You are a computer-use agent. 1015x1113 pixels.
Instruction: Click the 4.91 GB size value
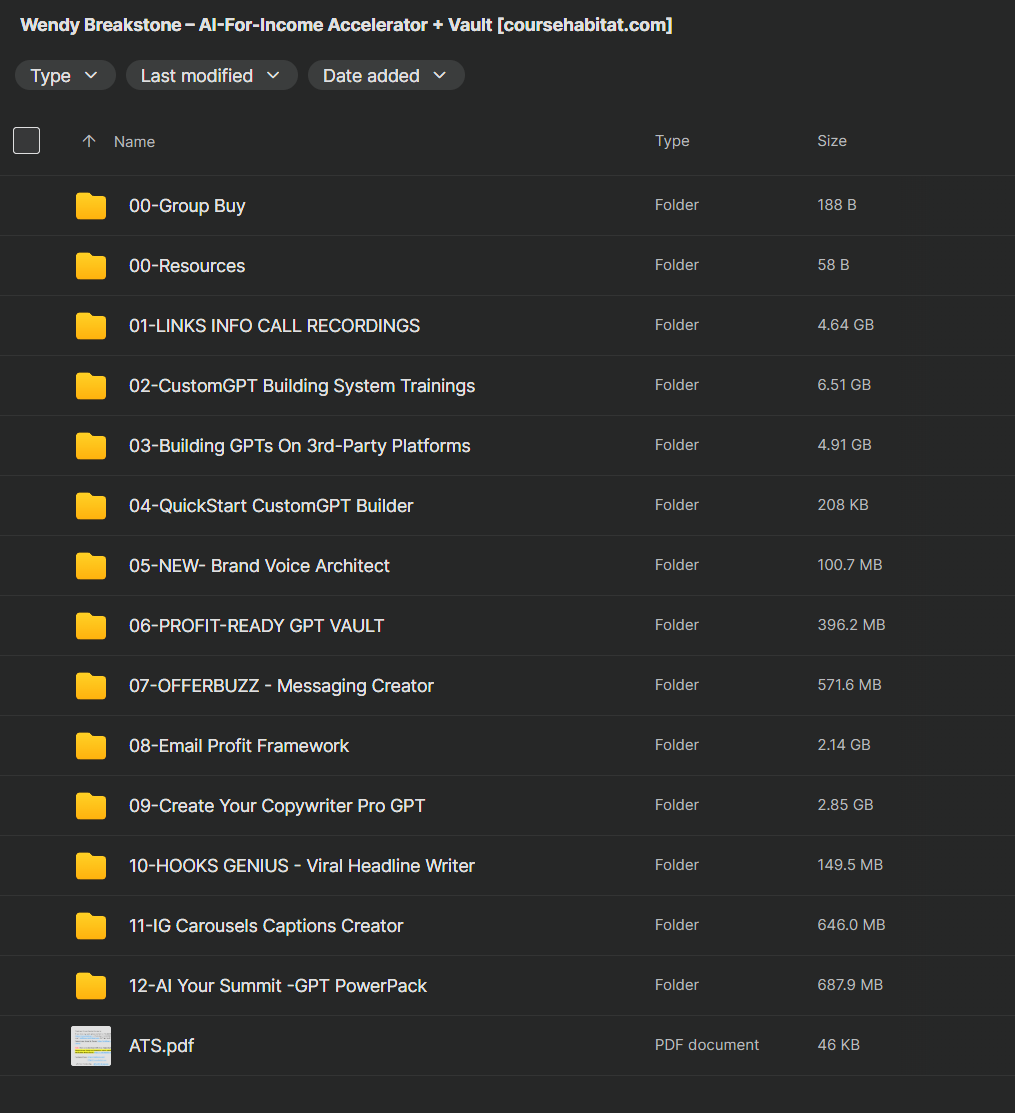[x=844, y=444]
